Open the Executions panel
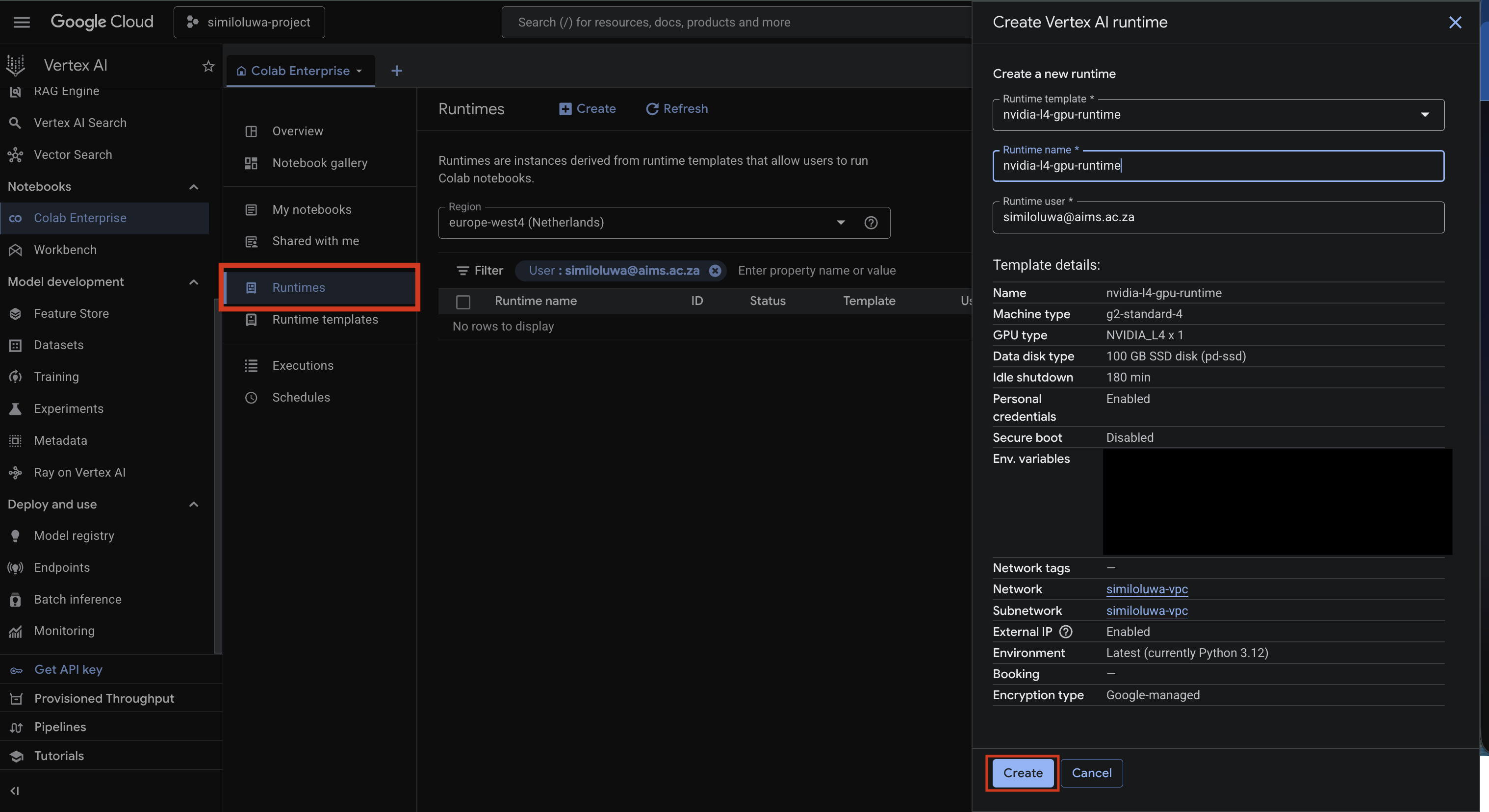1489x812 pixels. (x=303, y=365)
